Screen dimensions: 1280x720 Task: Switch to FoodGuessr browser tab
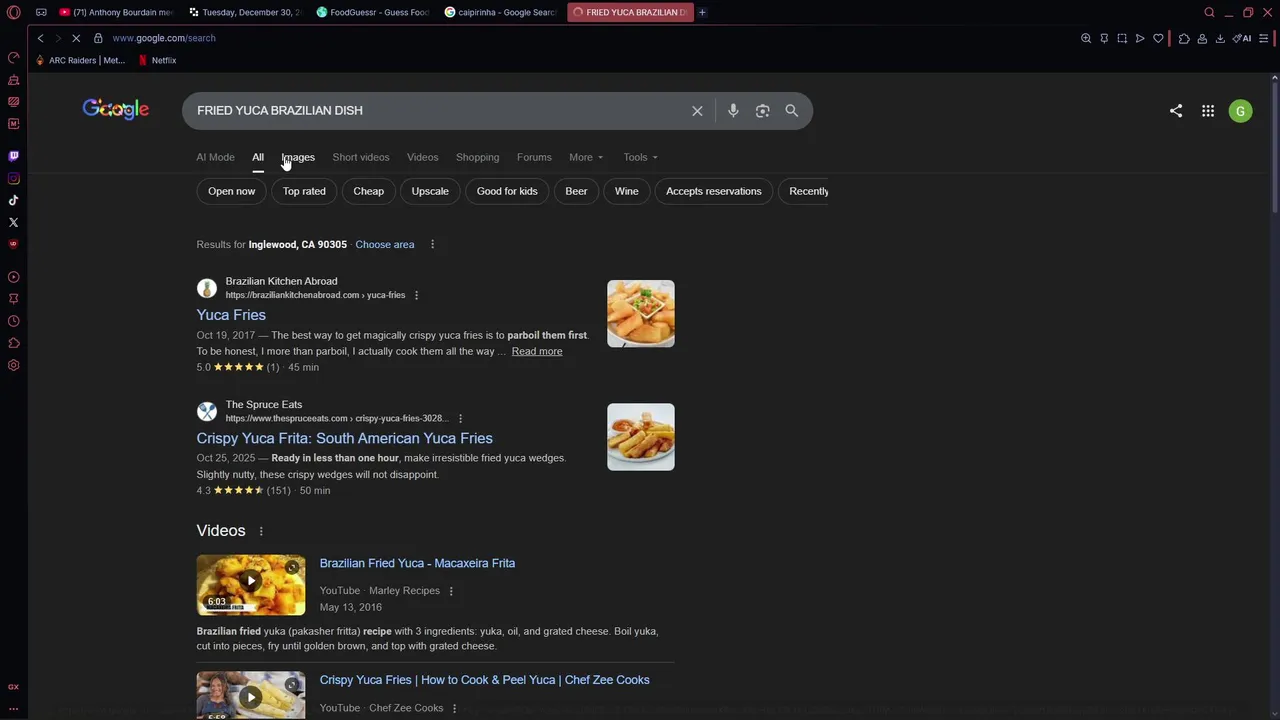pos(373,12)
